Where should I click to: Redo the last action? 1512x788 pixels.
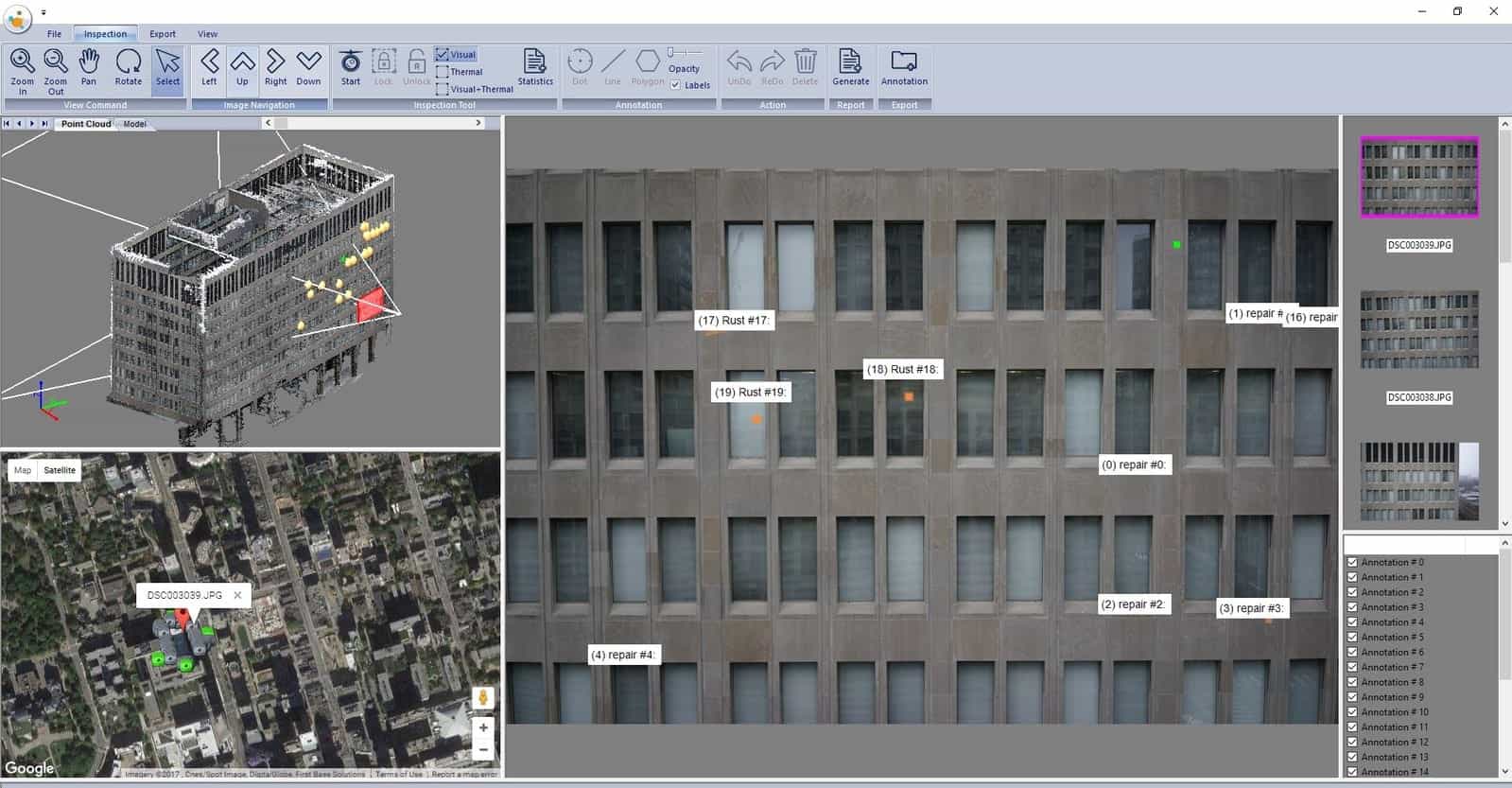click(x=773, y=68)
